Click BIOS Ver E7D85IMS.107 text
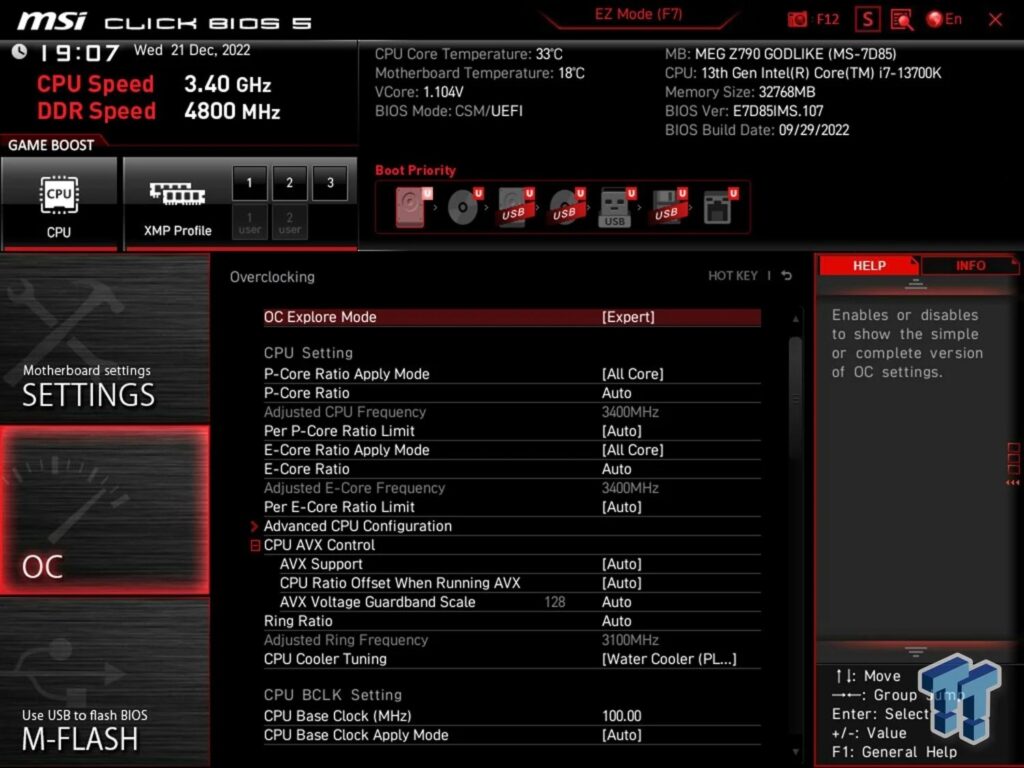Image resolution: width=1024 pixels, height=768 pixels. point(744,111)
